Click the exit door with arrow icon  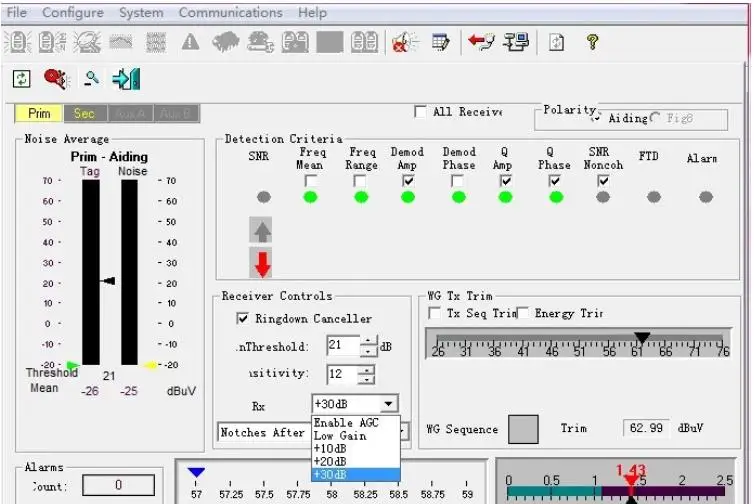point(126,79)
